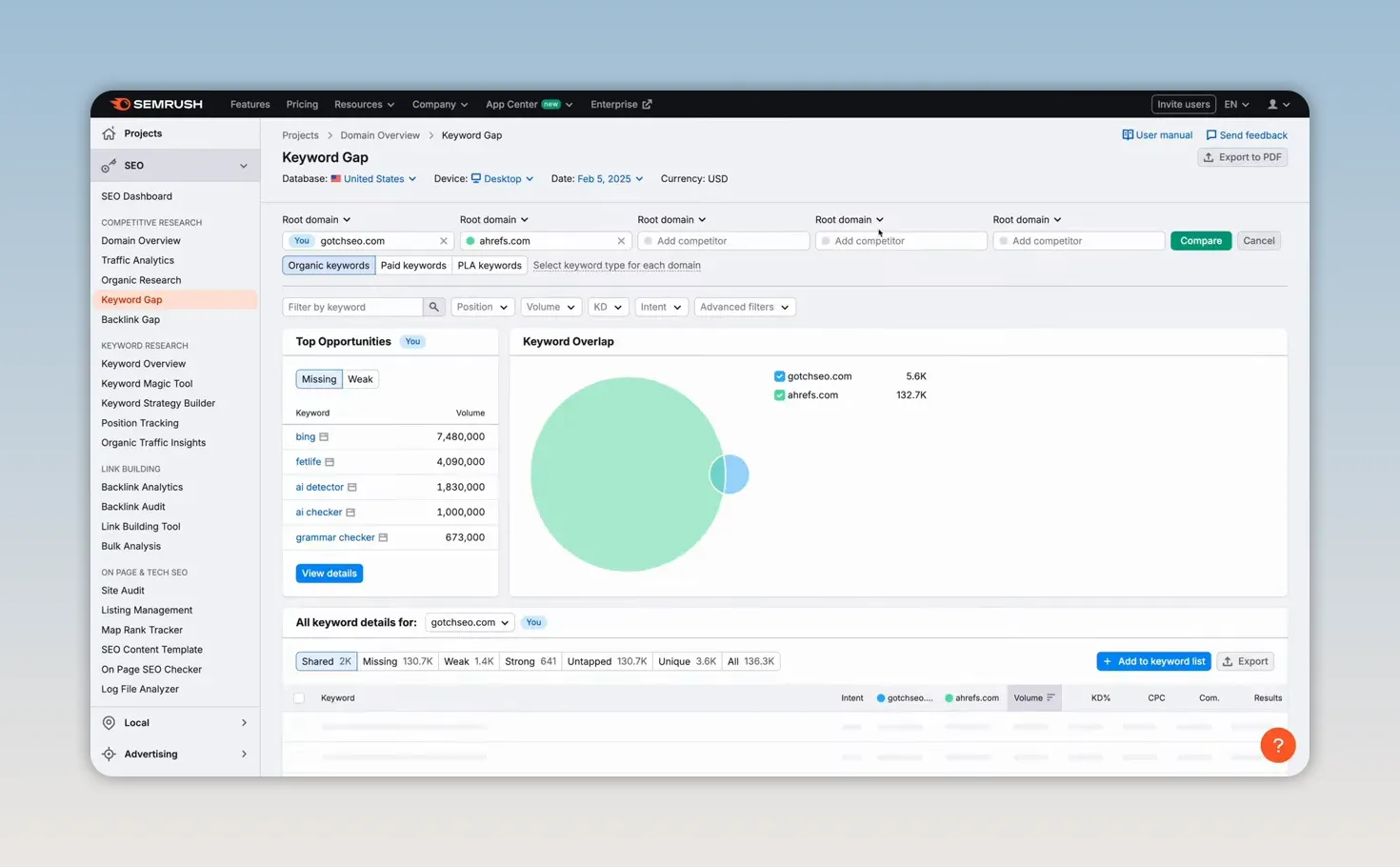
Task: Switch Top Opportunities to Missing
Action: tap(319, 379)
